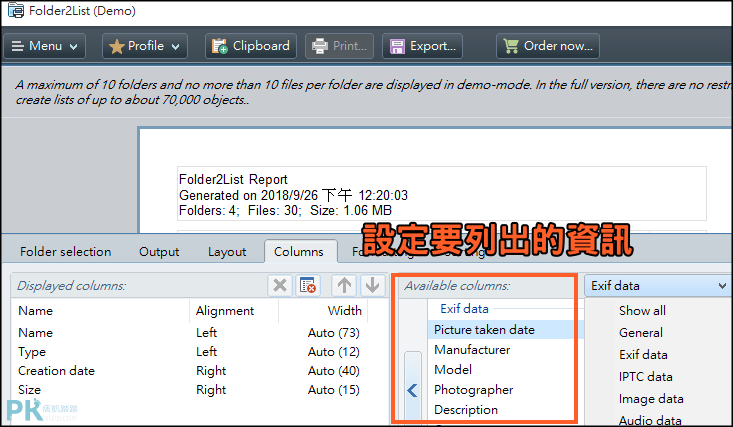The height and width of the screenshot is (427, 733).
Task: Click Right alignment of Creation date
Action: click(211, 371)
